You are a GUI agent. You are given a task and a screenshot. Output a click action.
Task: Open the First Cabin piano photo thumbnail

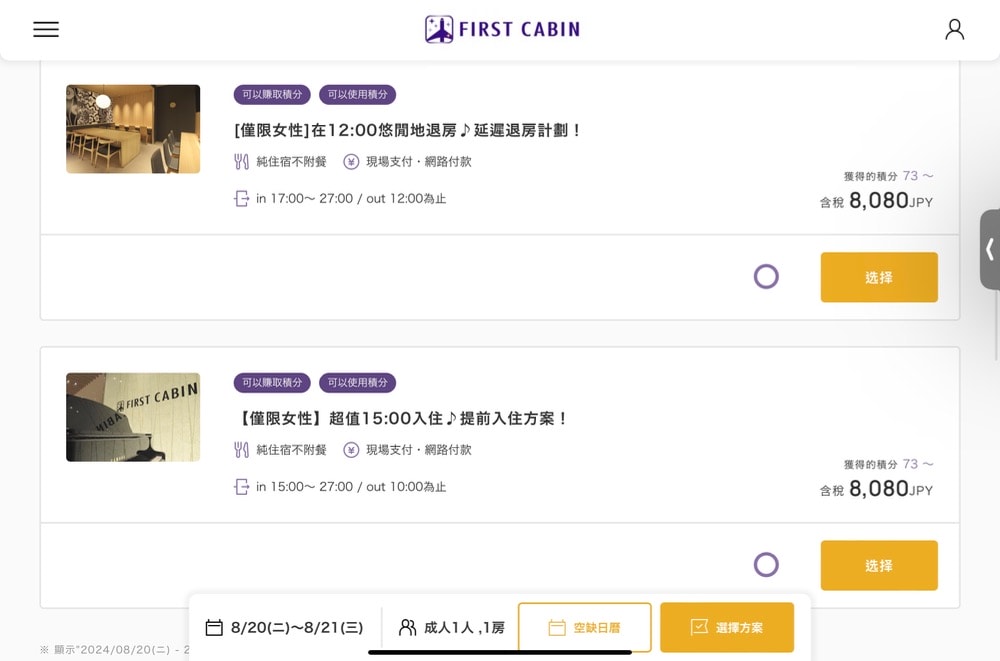pos(133,417)
